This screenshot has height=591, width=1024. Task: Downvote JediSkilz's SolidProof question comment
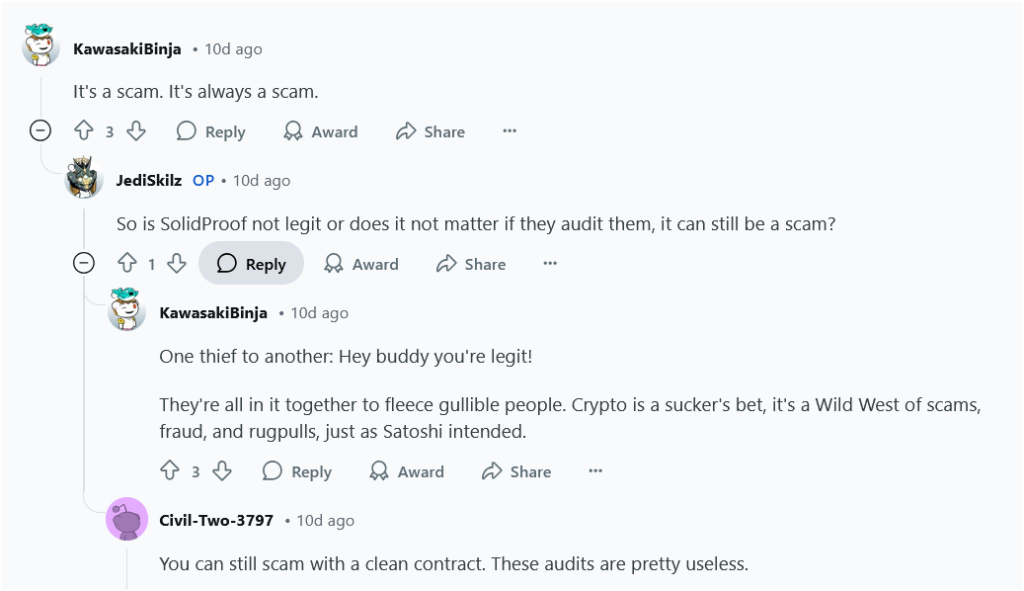(x=177, y=263)
